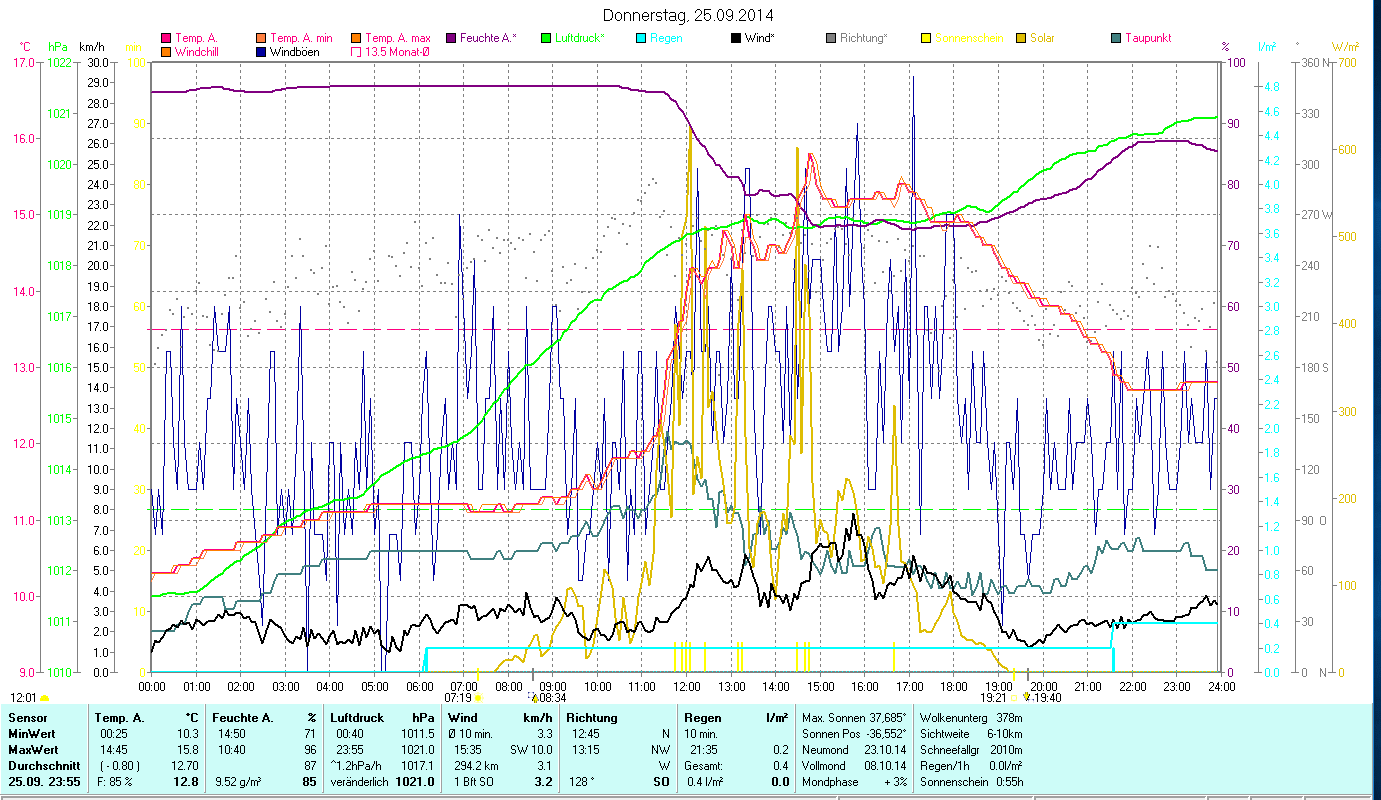The image size is (1381, 800).
Task: Click the sun icon next to 07:19
Action: (x=478, y=697)
